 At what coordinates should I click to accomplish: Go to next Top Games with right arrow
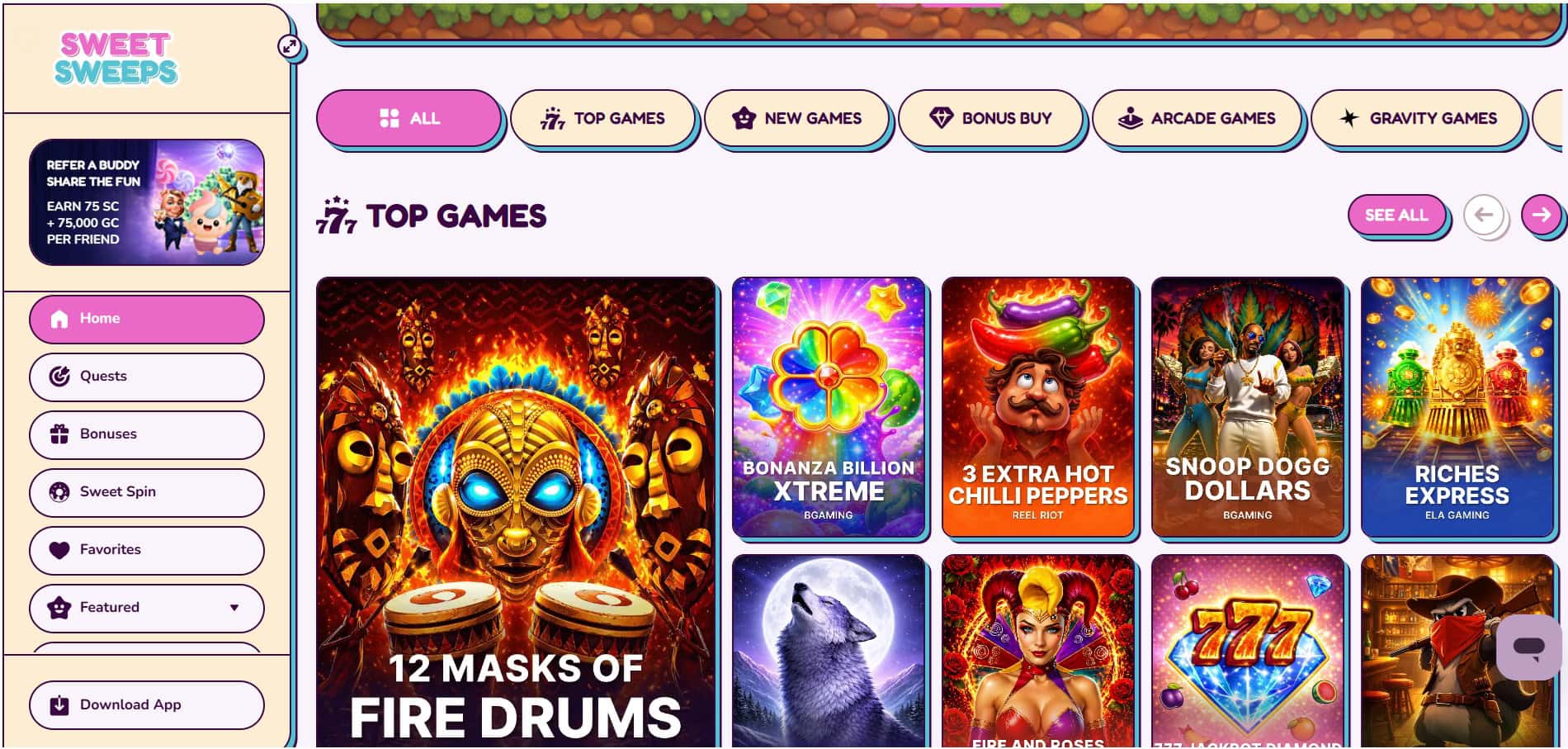tap(1540, 215)
